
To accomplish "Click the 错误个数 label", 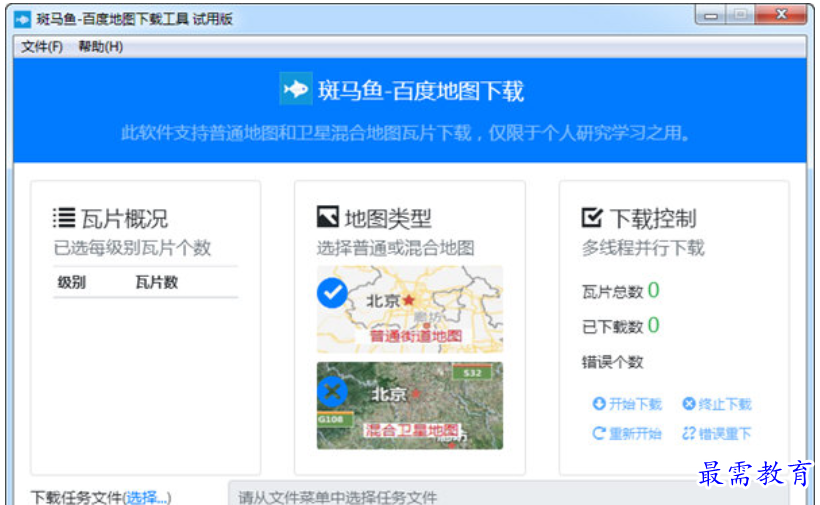I will tap(612, 362).
